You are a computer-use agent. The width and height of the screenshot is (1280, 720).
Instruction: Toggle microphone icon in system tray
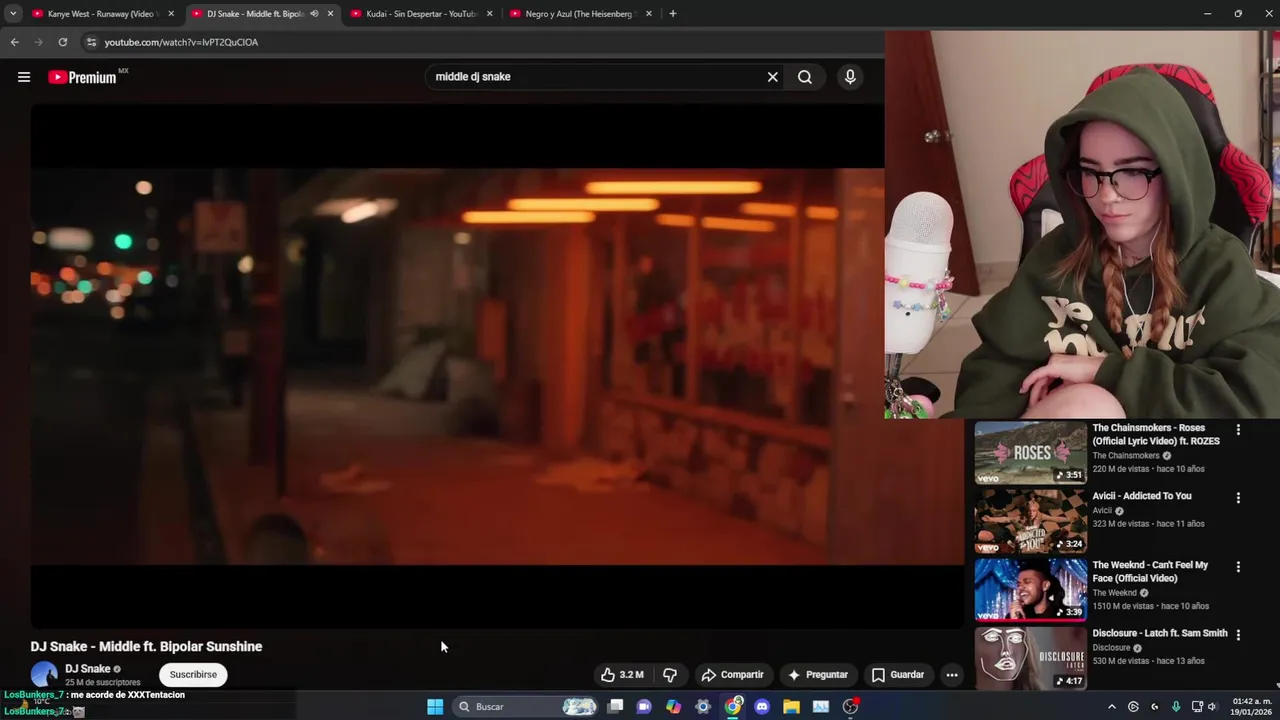coord(1176,707)
